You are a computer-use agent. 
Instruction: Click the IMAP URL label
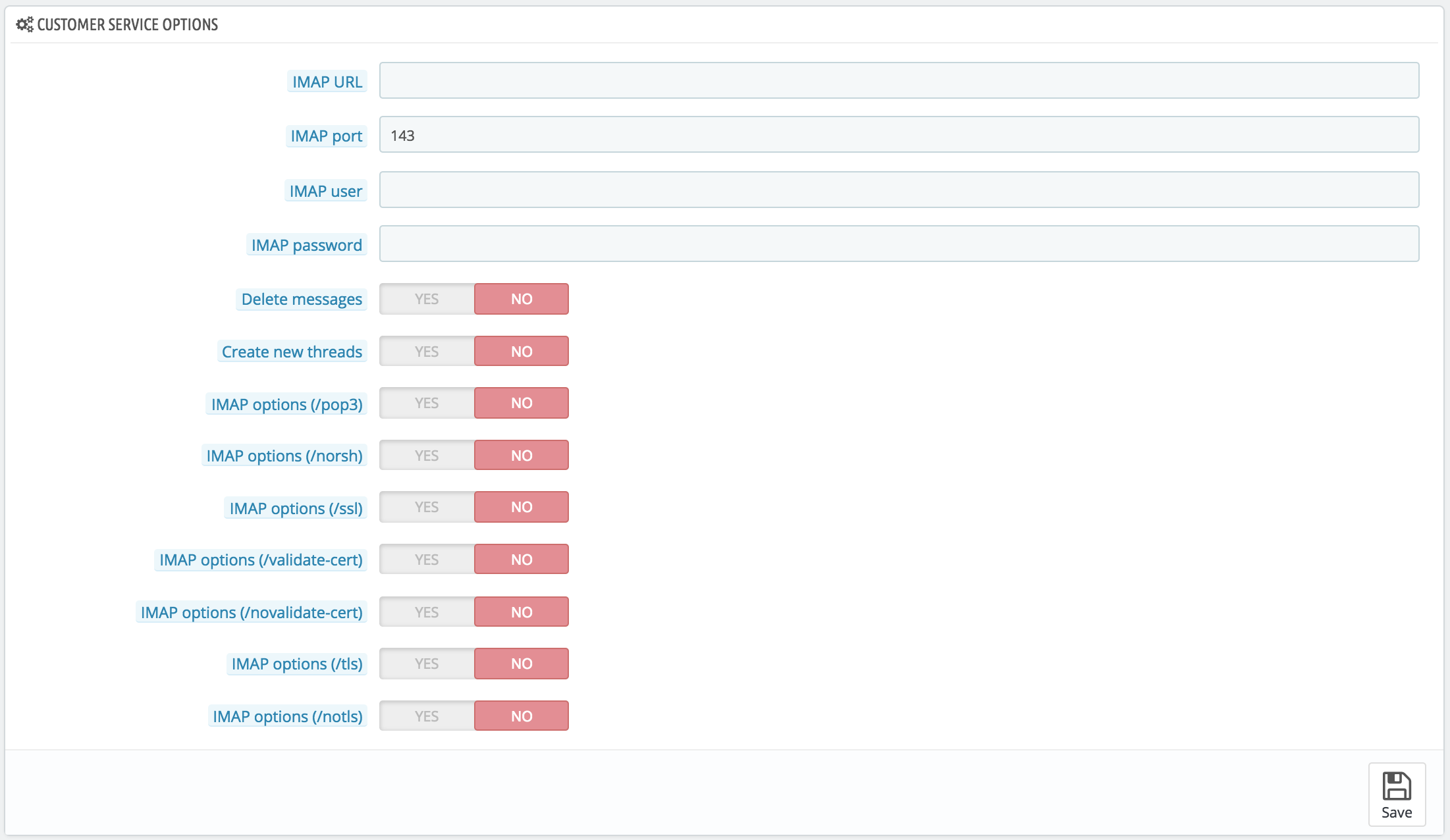click(x=327, y=82)
